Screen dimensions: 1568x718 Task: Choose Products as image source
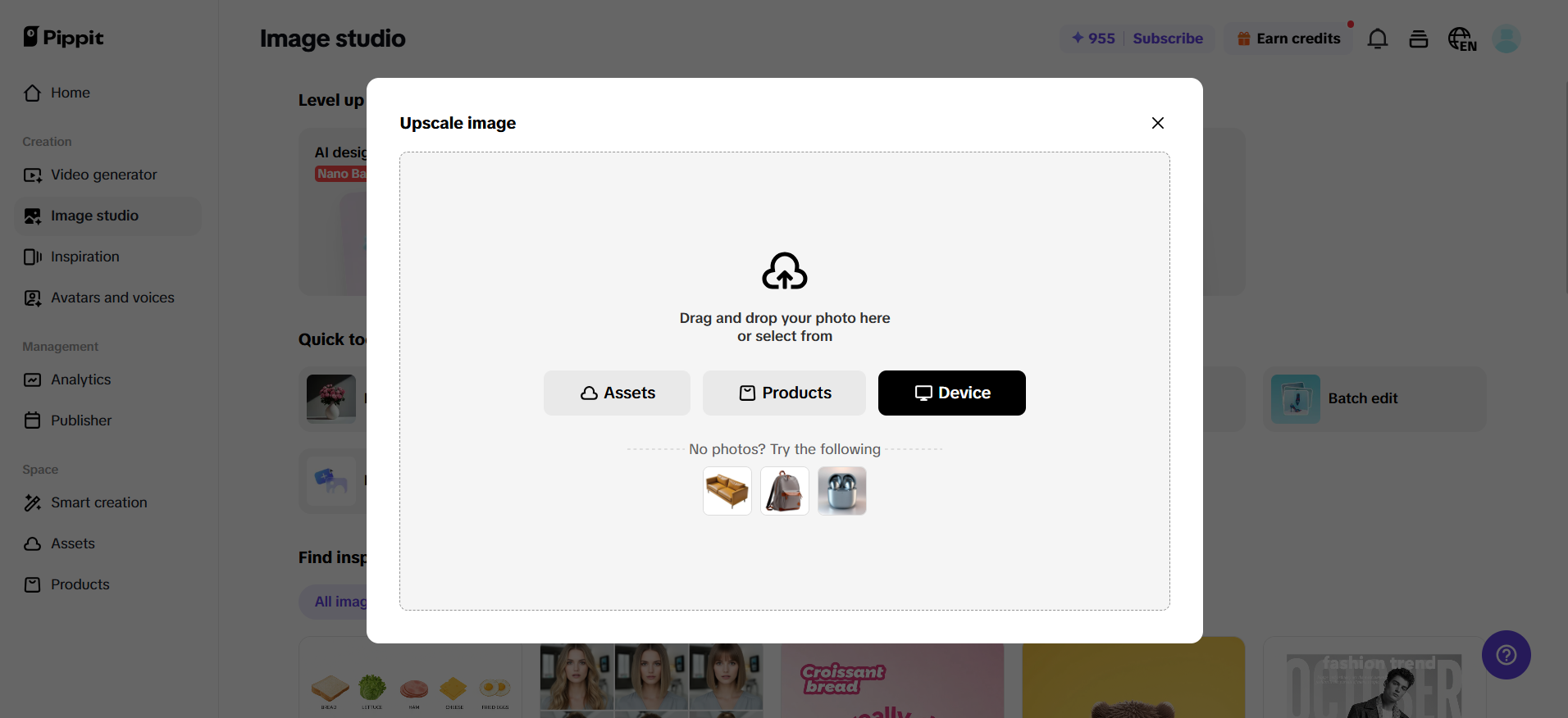[x=784, y=393]
